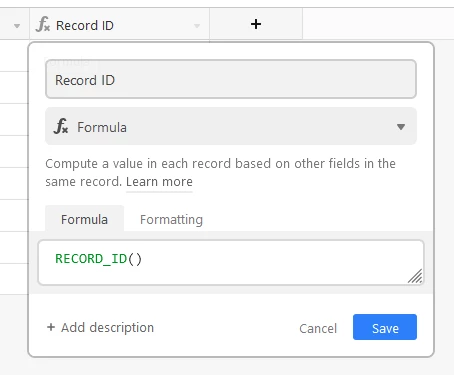Click the fx icon in Record ID column header

point(43,24)
